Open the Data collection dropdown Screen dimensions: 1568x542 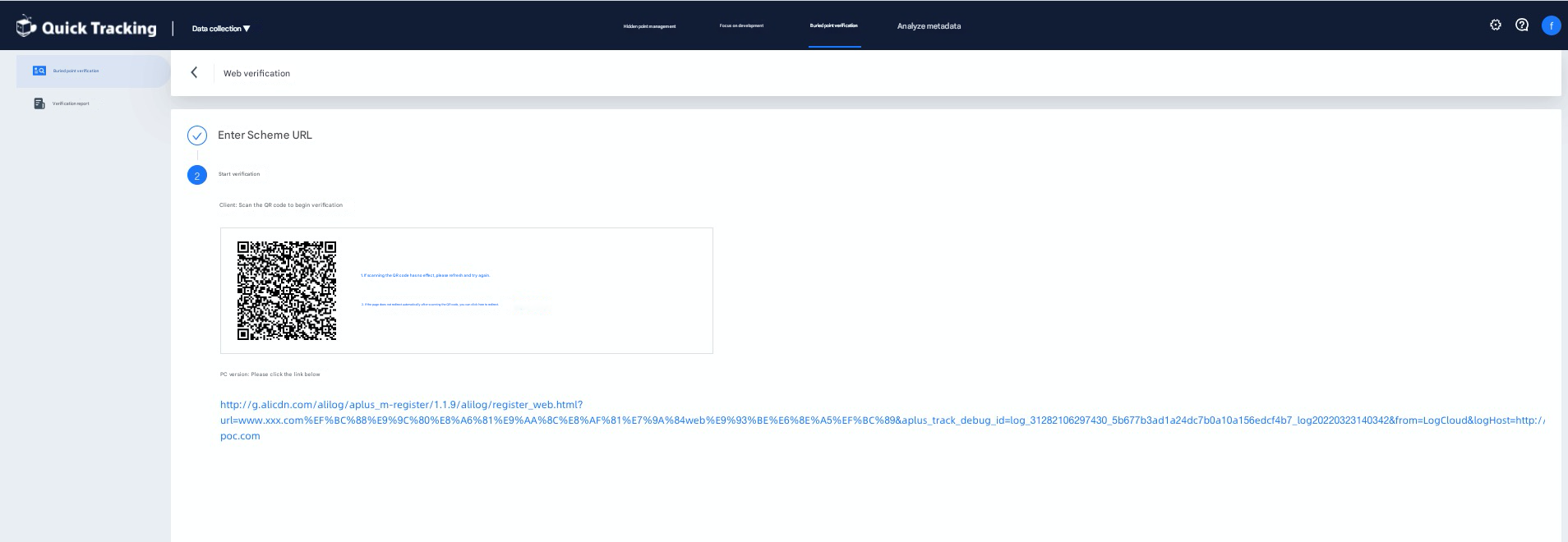coord(221,29)
